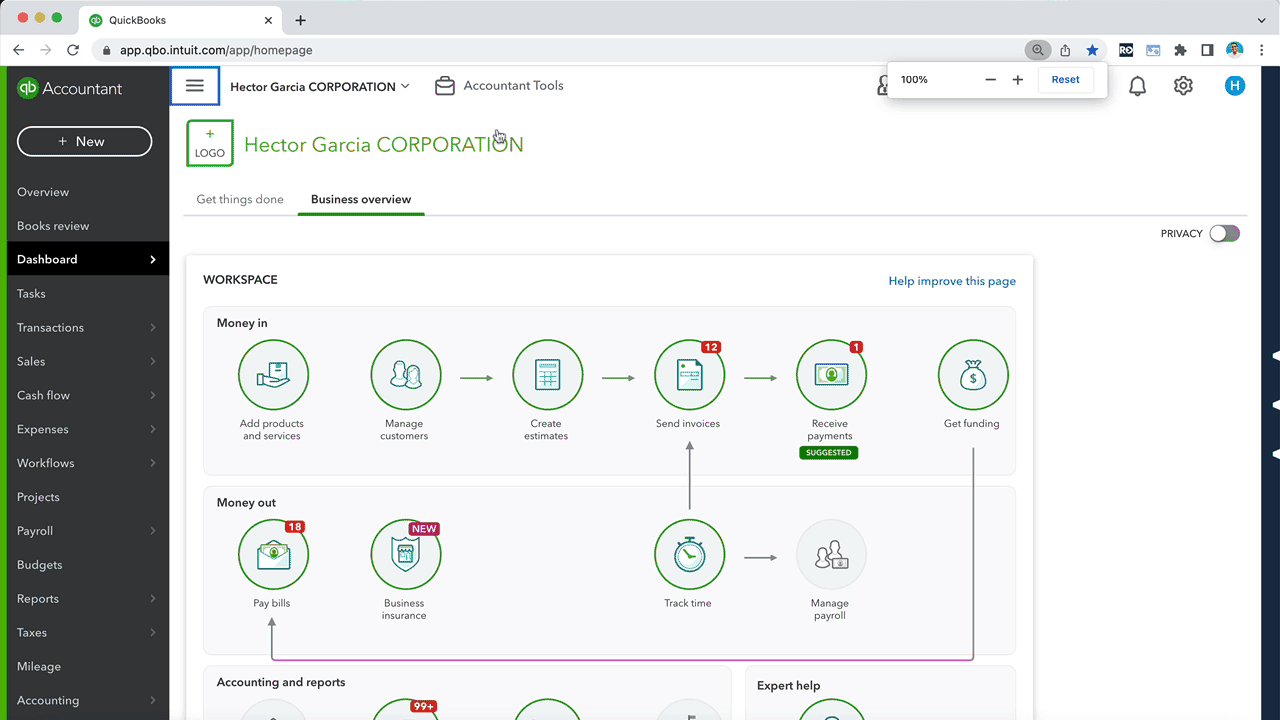This screenshot has height=720, width=1280.
Task: Click the + LOGO add logo box
Action: tap(210, 143)
